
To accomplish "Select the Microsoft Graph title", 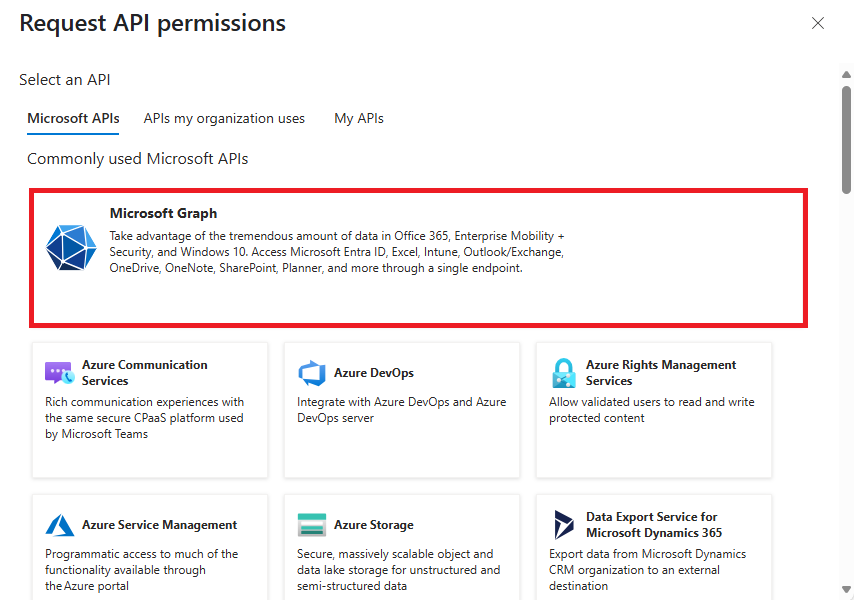I will point(163,213).
